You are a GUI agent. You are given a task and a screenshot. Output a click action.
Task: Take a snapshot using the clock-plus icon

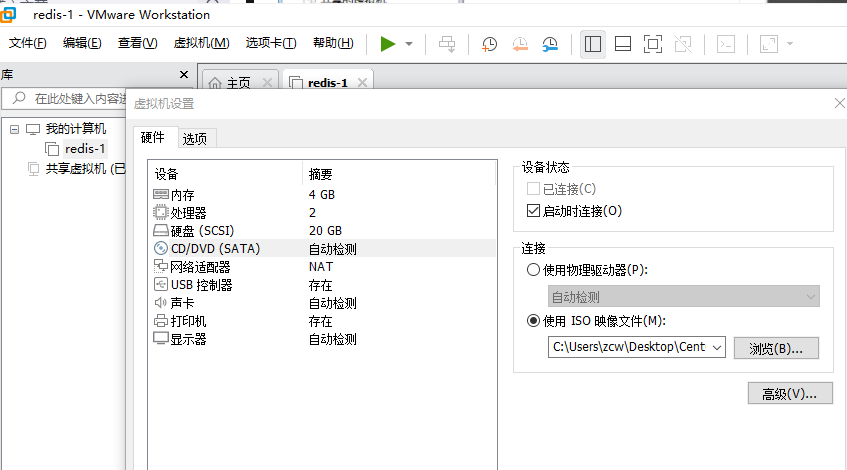click(x=489, y=44)
